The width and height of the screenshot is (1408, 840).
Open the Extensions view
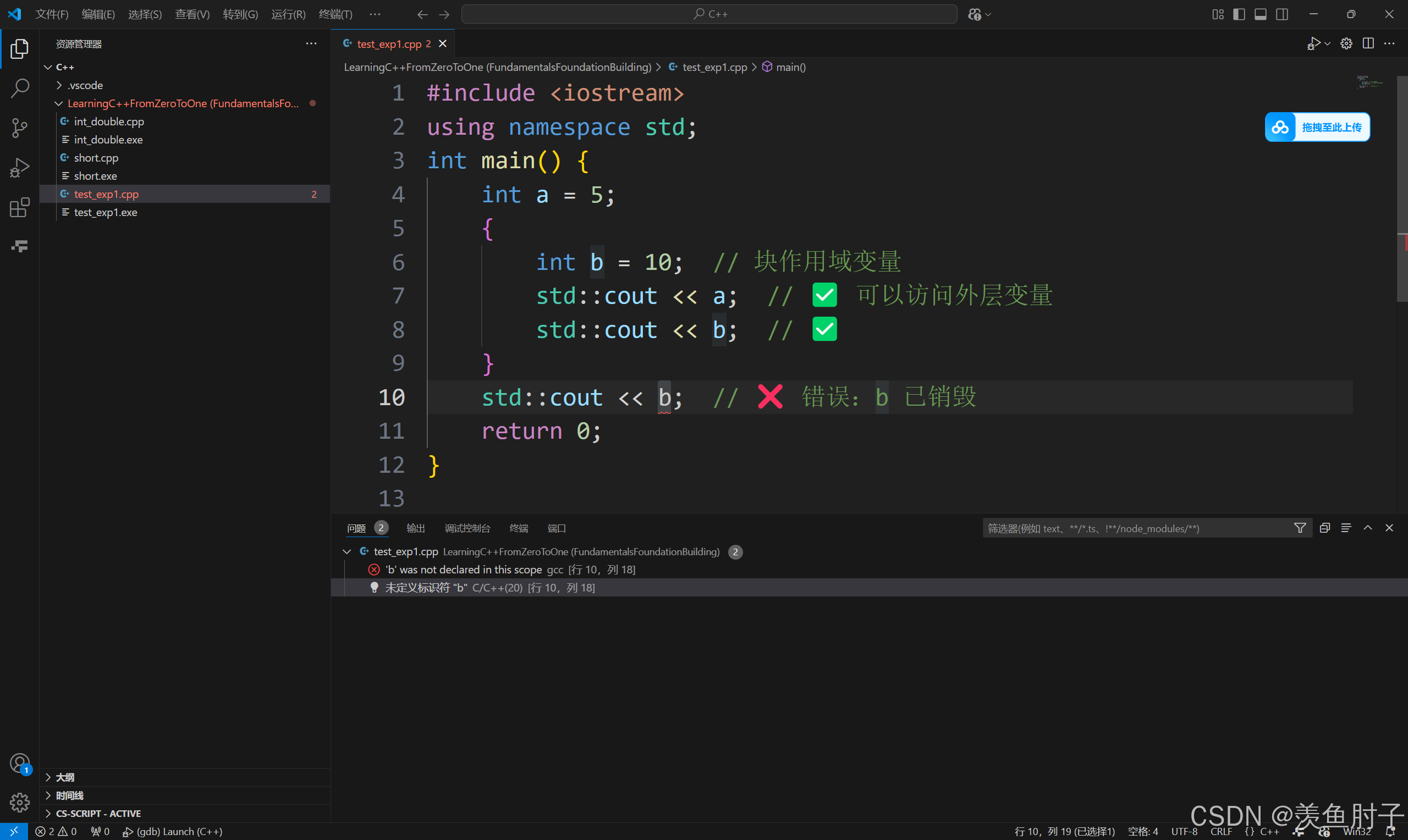[20, 207]
